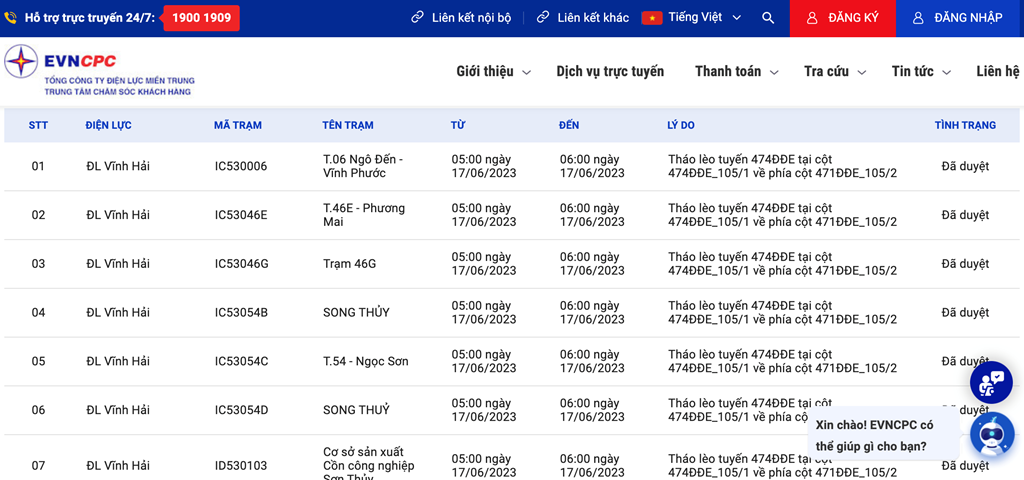The width and height of the screenshot is (1024, 480).
Task: Open the Tra cứu dropdown menu
Action: 834,72
